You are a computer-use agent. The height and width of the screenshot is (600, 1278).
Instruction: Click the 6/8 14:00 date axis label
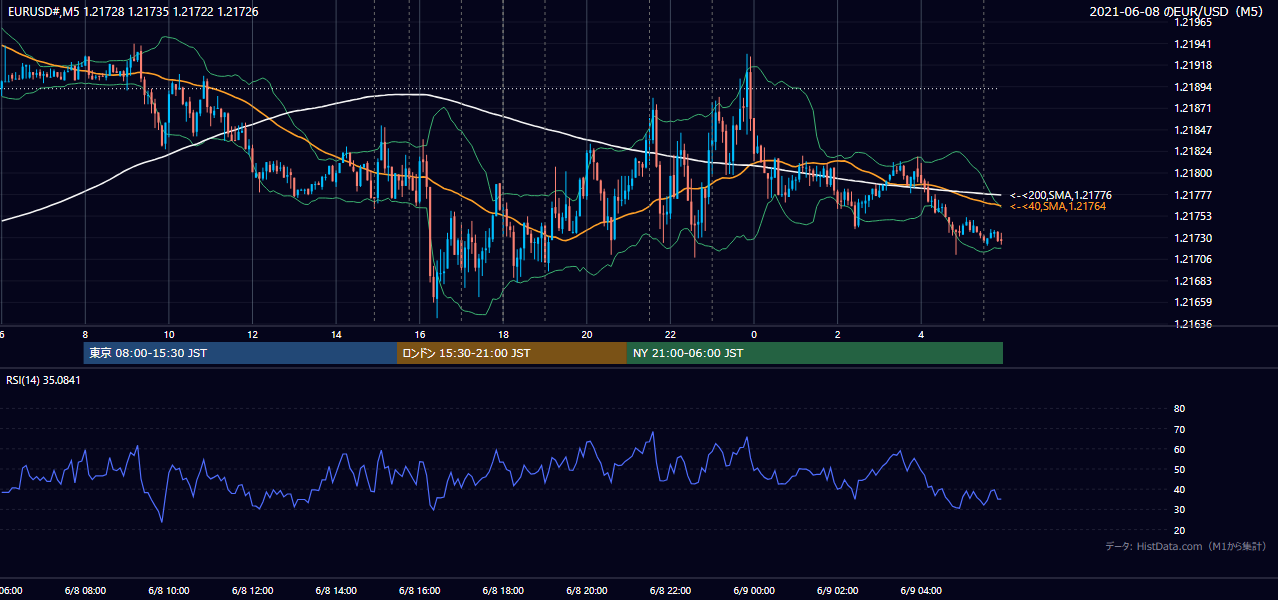click(335, 591)
